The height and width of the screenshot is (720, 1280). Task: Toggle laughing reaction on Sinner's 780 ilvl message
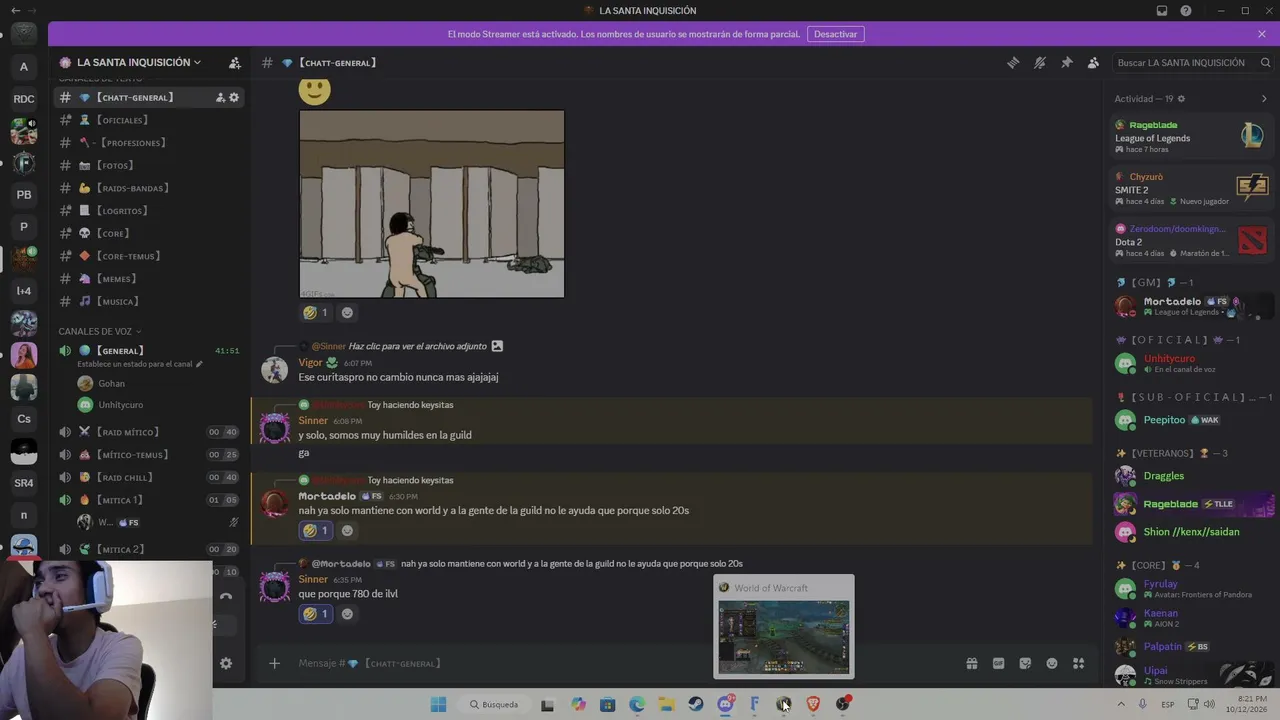point(316,614)
